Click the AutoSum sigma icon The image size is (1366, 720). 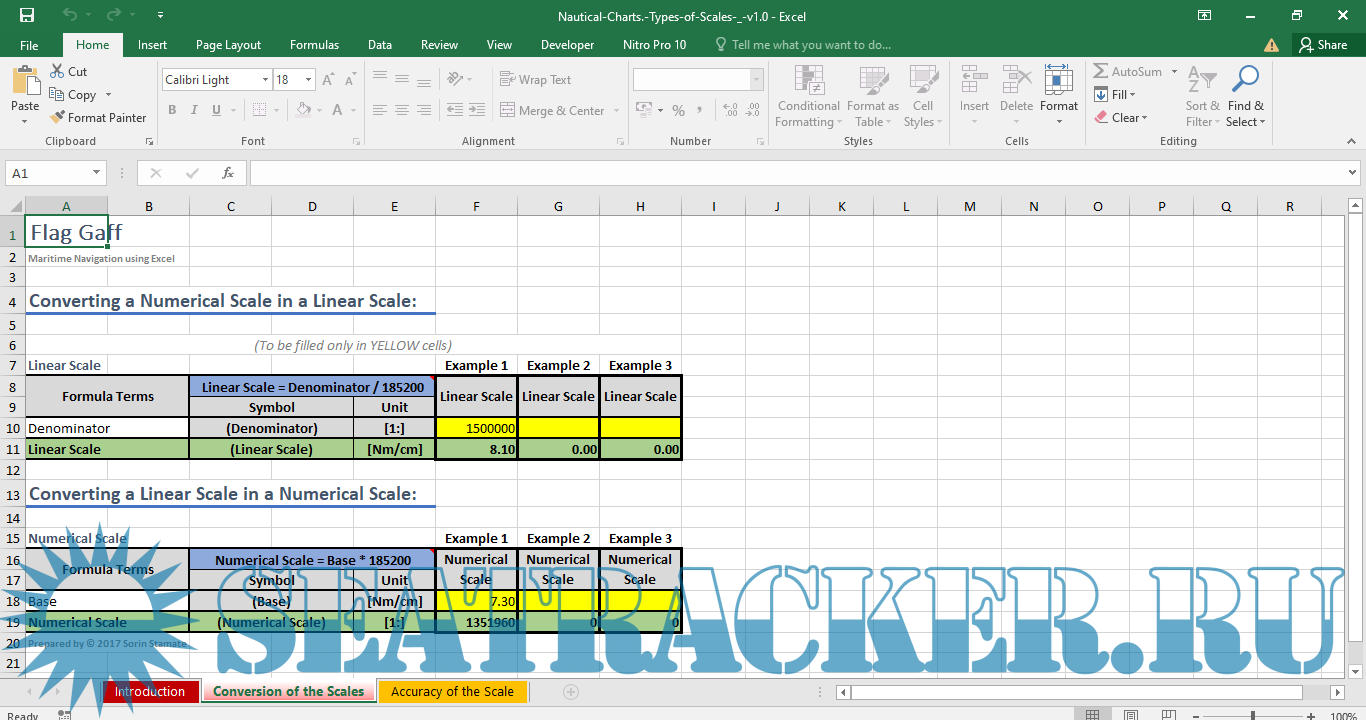pos(1101,72)
